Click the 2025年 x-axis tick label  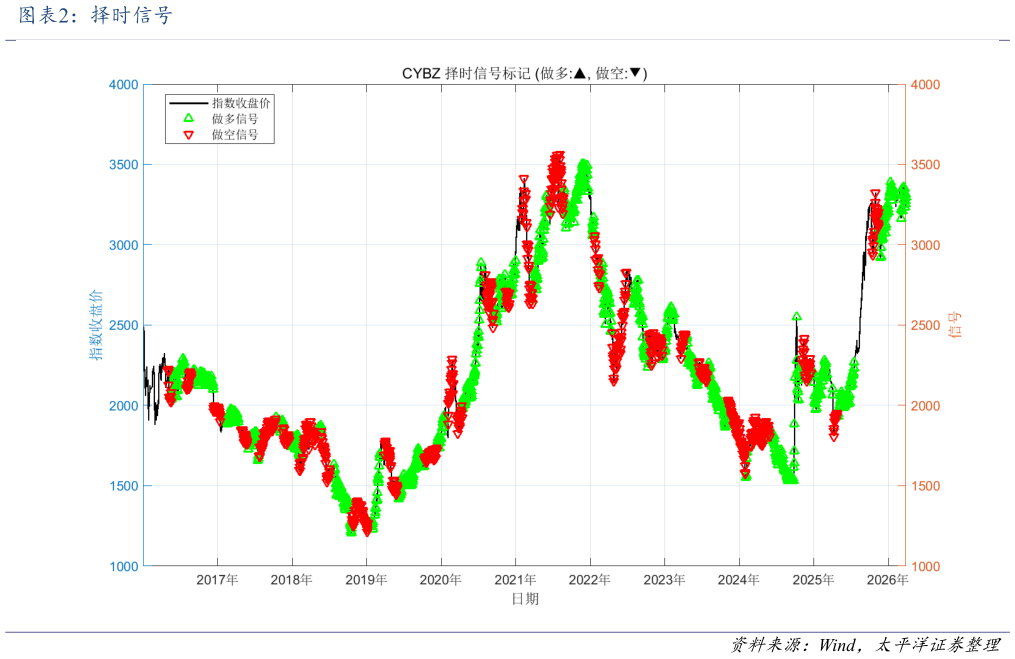point(813,579)
